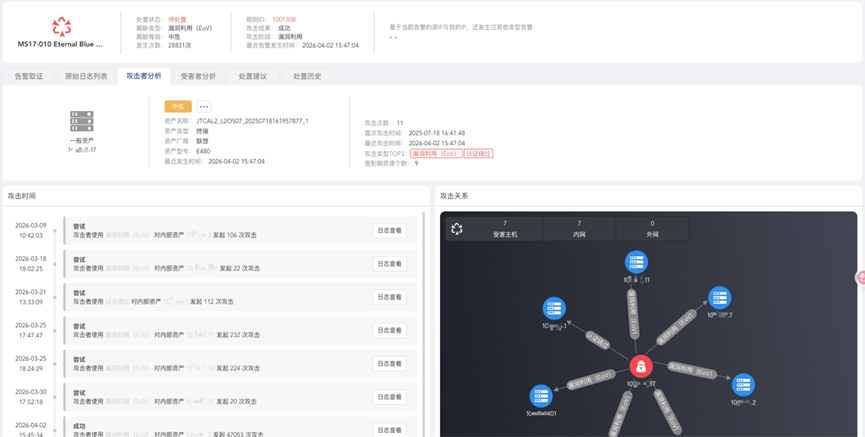Image resolution: width=865 pixels, height=437 pixels.
Task: Click the 首次攻击时间 value 2025-07-18 16:41:48
Action: pos(436,133)
